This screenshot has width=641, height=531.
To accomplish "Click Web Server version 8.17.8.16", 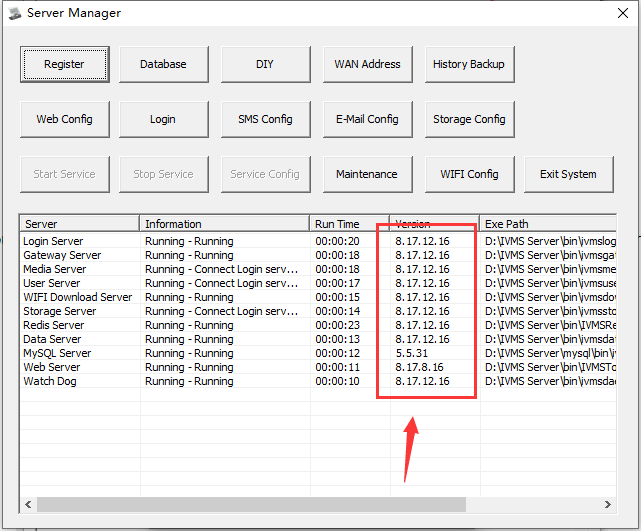I will [x=419, y=367].
